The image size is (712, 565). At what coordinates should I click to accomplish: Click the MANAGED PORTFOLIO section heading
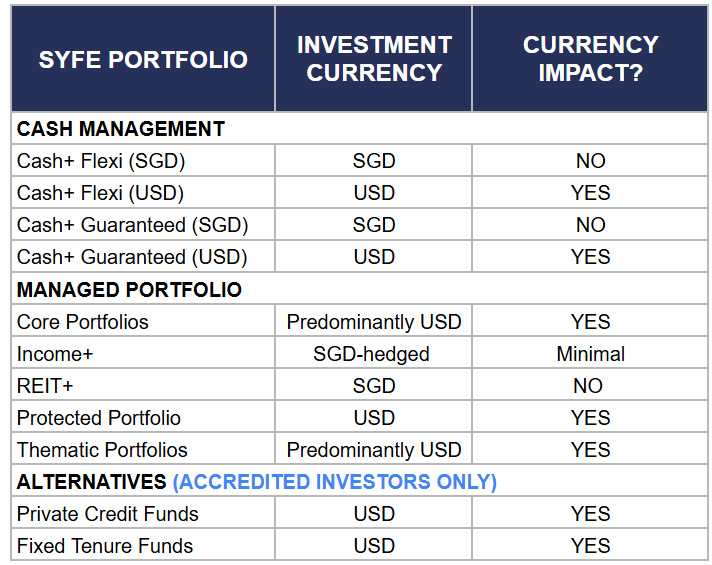[129, 290]
